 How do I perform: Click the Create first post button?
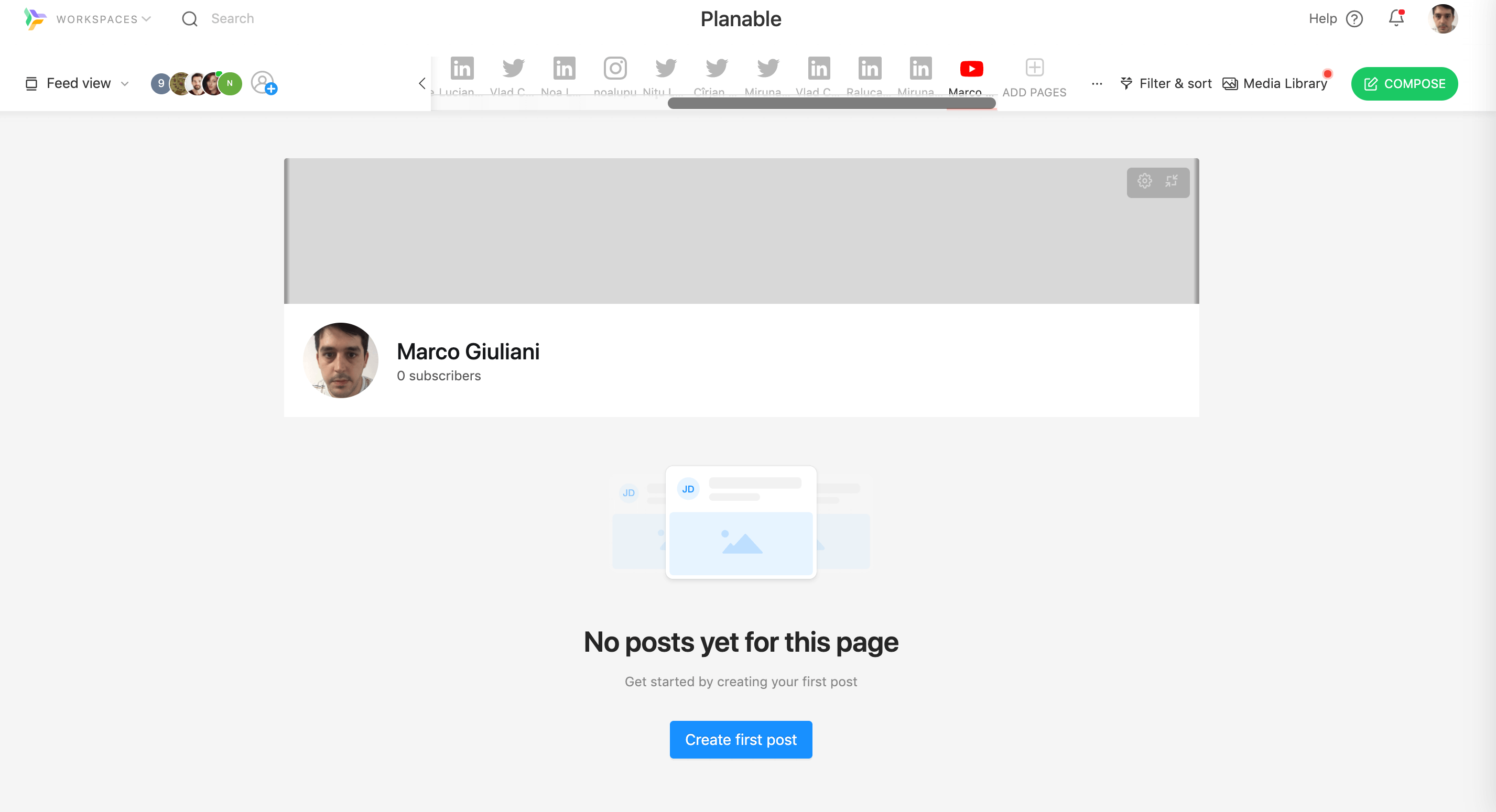(740, 739)
